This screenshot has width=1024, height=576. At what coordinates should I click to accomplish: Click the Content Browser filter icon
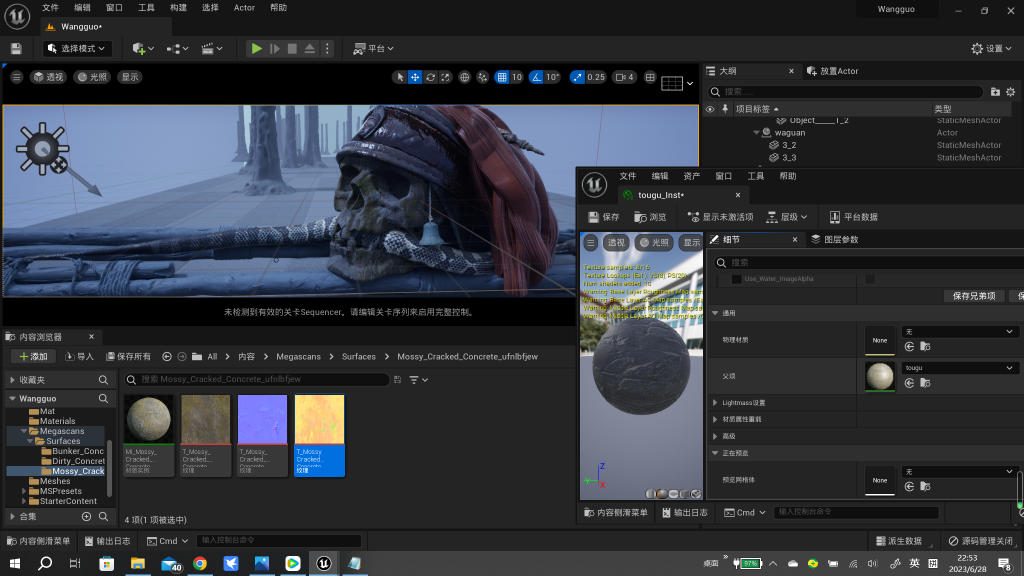point(414,379)
